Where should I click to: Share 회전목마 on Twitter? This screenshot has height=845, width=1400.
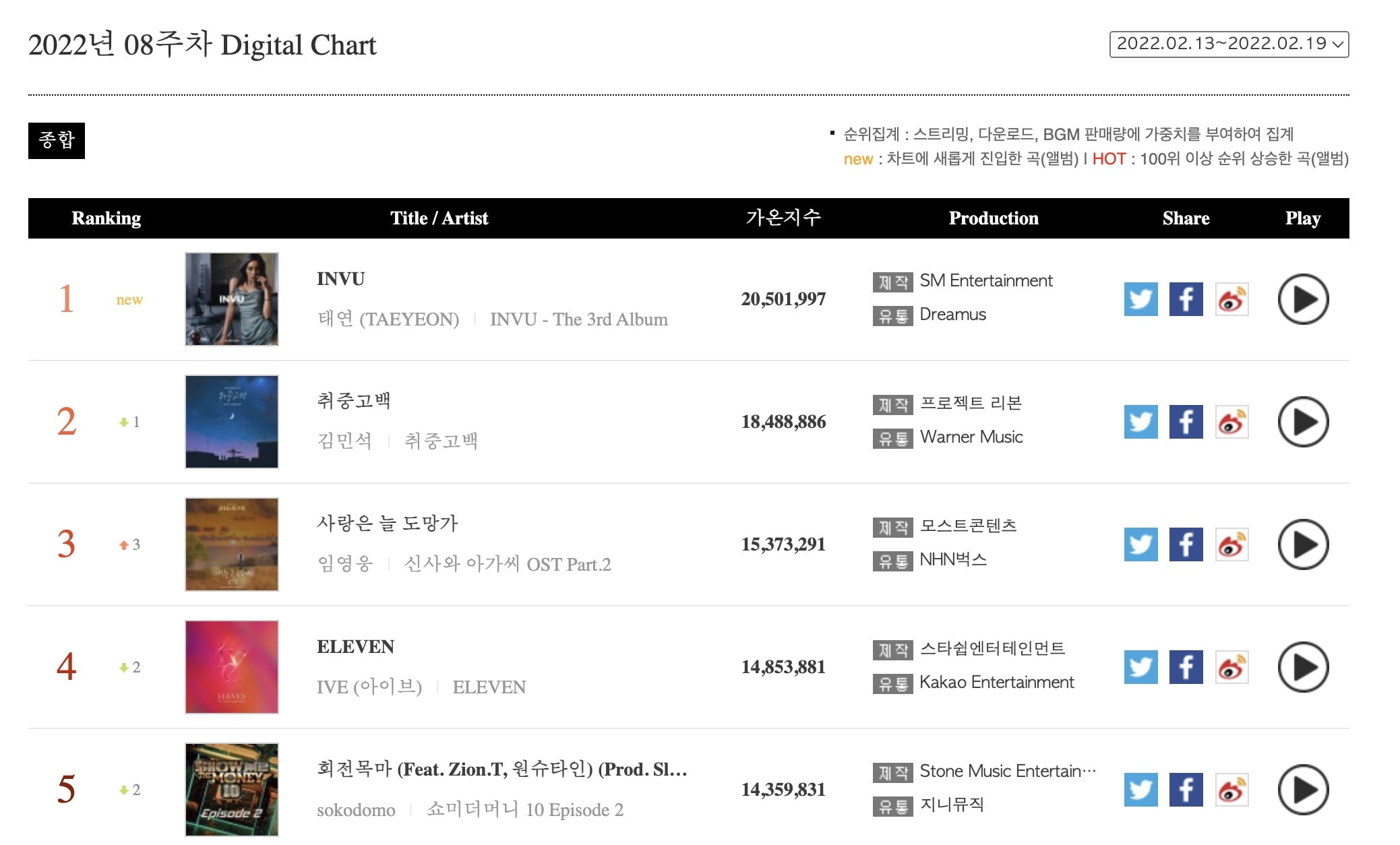click(1140, 790)
